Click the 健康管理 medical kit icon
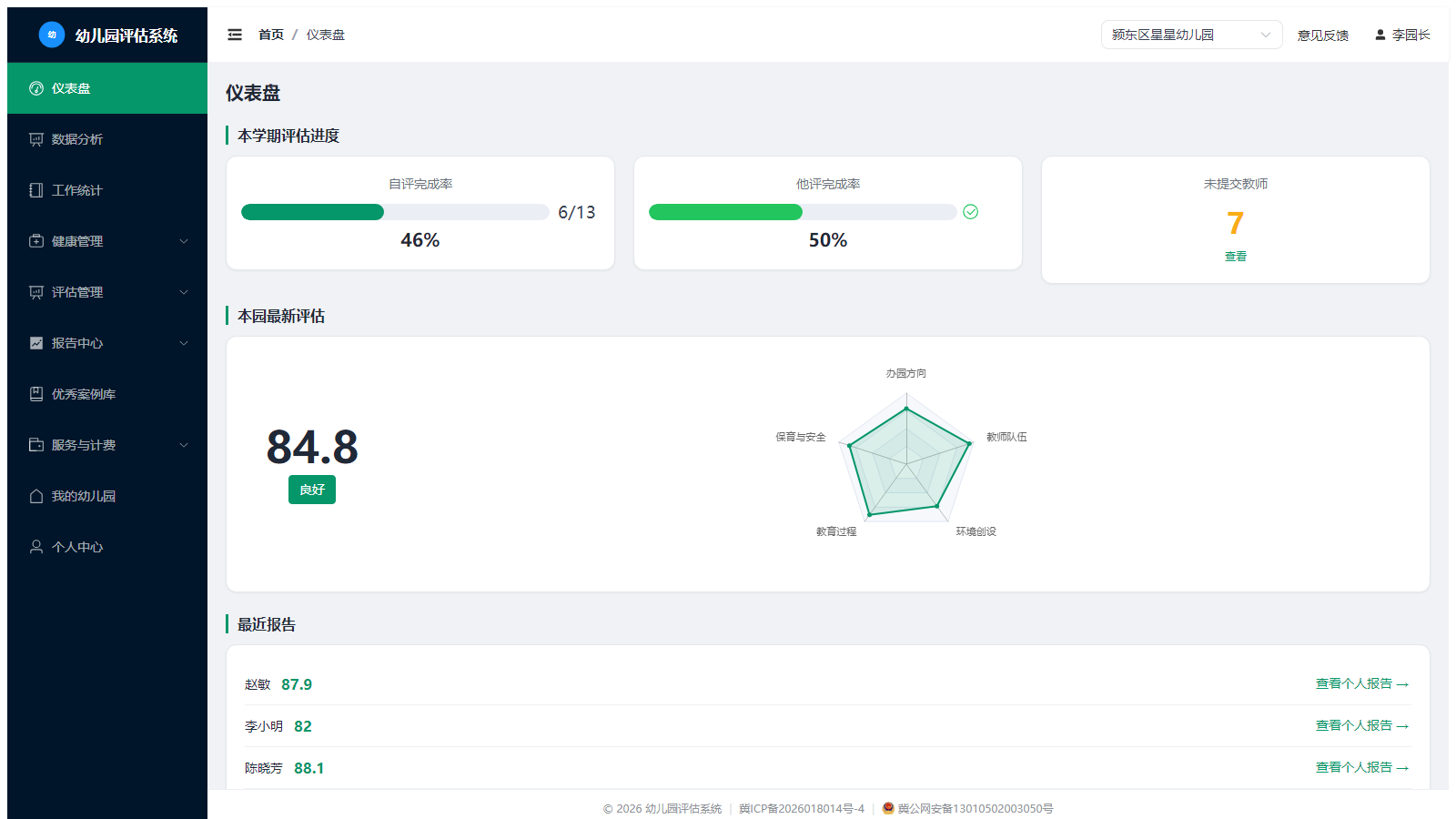The width and height of the screenshot is (1456, 819). click(36, 241)
